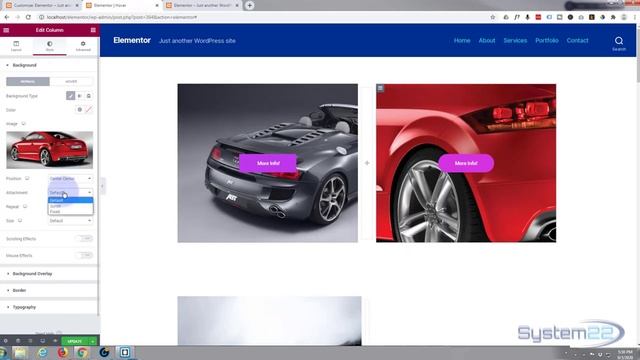This screenshot has height=360, width=640.
Task: Click responsive device icon beside Repeat label
Action: 25,207
